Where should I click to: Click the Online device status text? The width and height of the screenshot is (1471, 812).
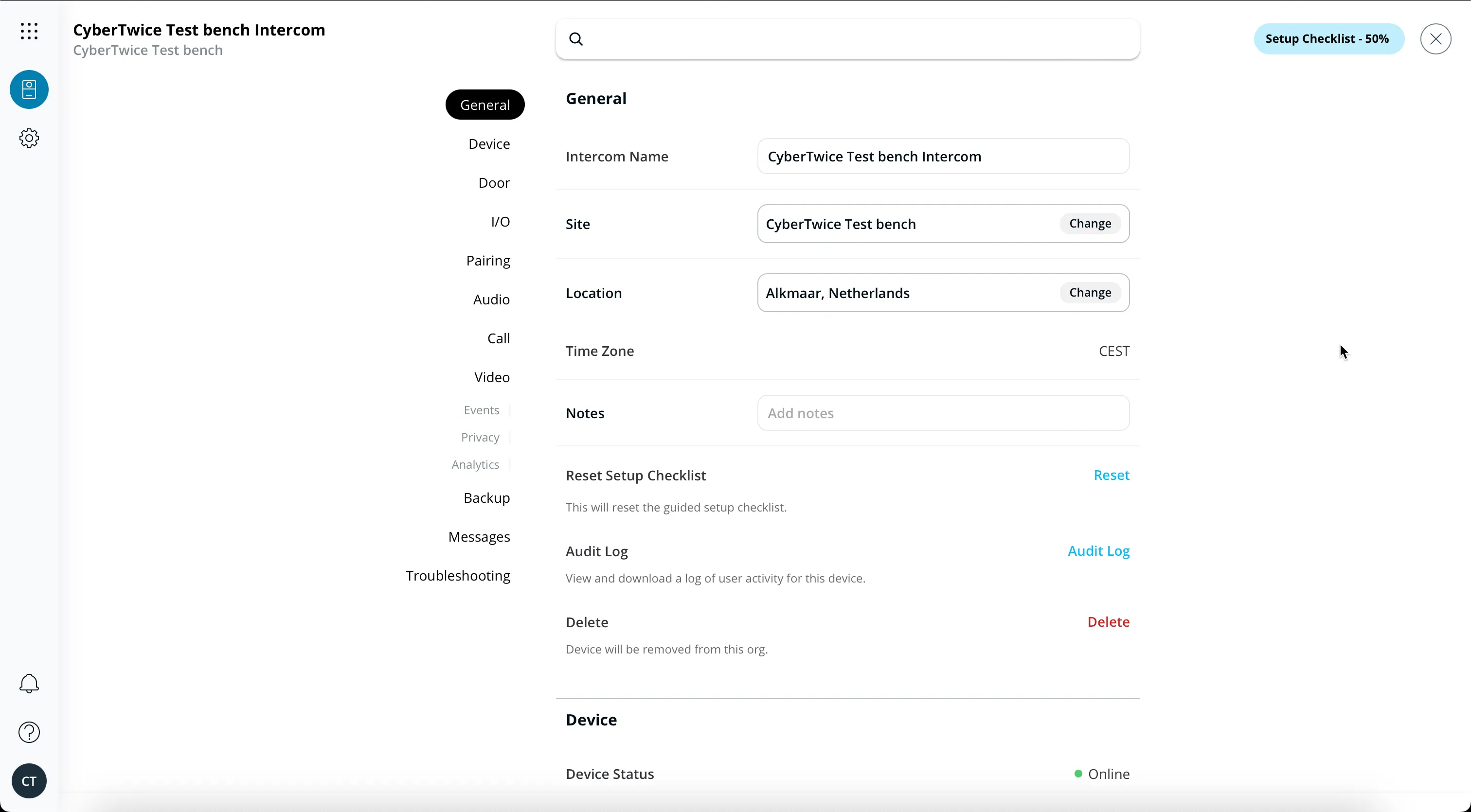[1109, 775]
